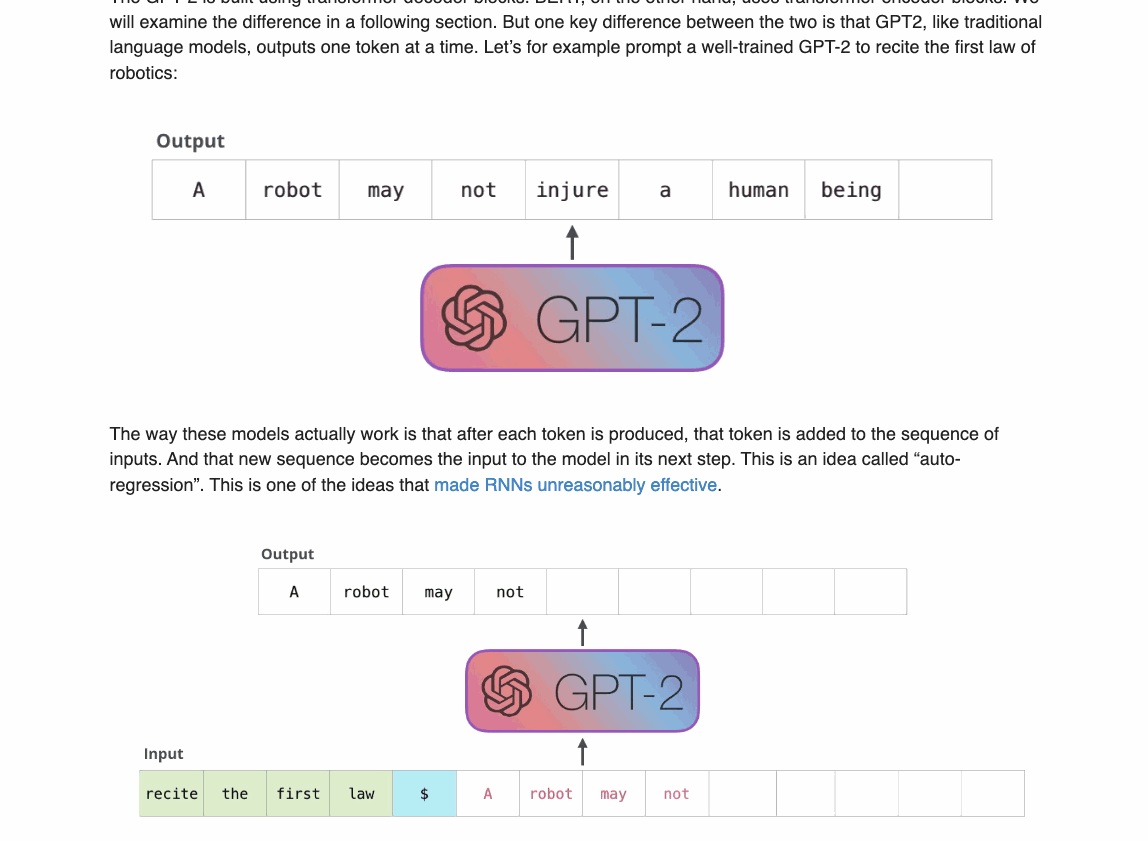This screenshot has height=841, width=1148.
Task: Click the "GPT-2" lettering in the smaller model box
Action: click(618, 691)
